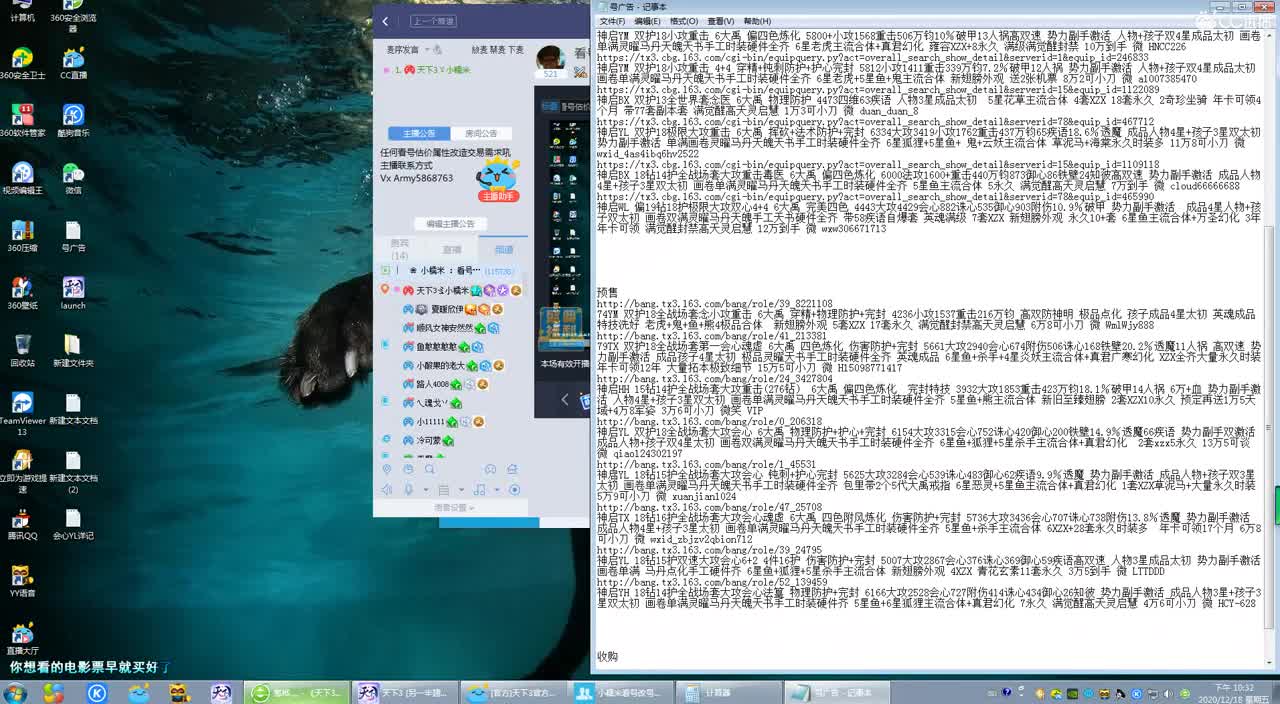Click the speaker volume icon in YY
The height and width of the screenshot is (704, 1280).
(386, 490)
